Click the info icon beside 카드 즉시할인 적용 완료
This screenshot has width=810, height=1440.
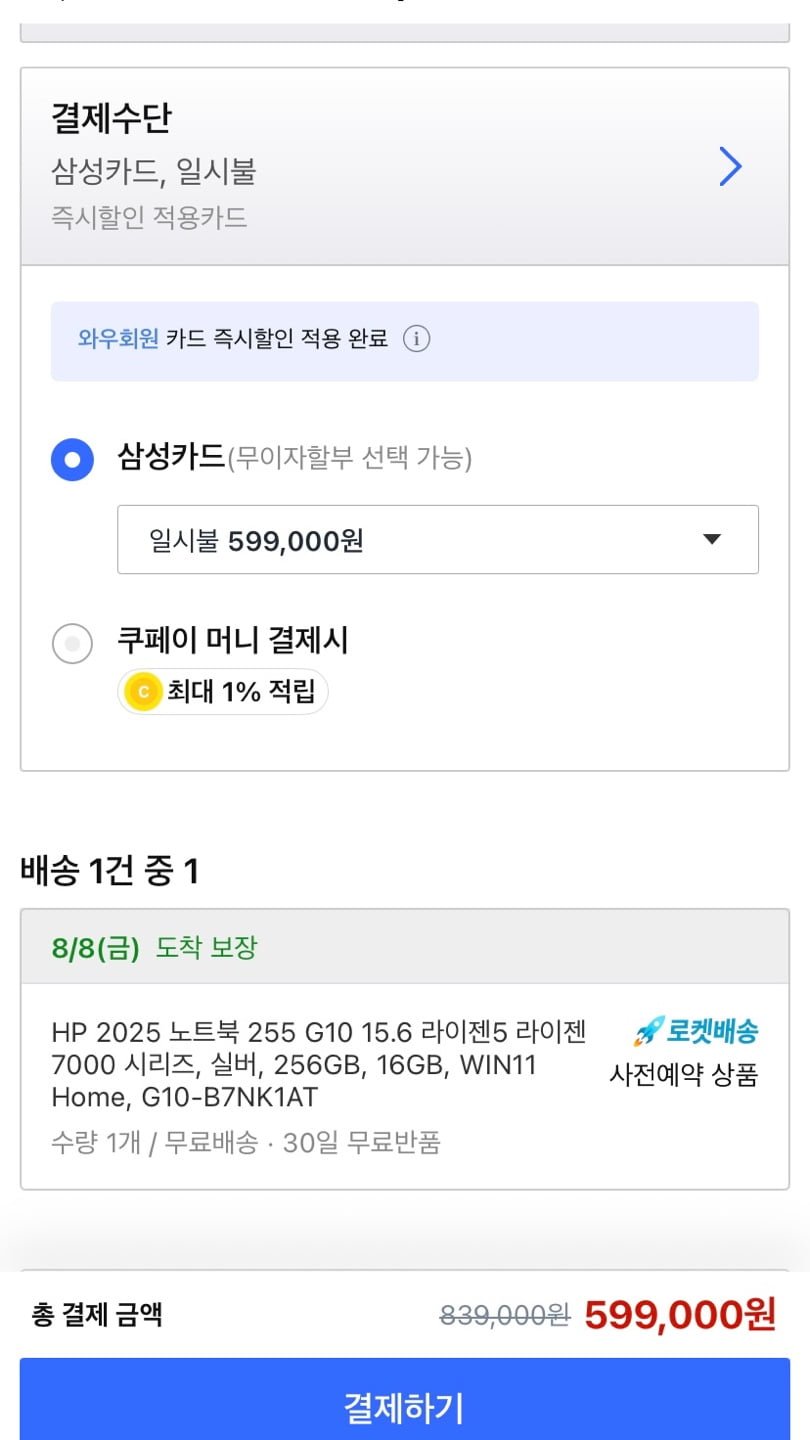coord(416,339)
